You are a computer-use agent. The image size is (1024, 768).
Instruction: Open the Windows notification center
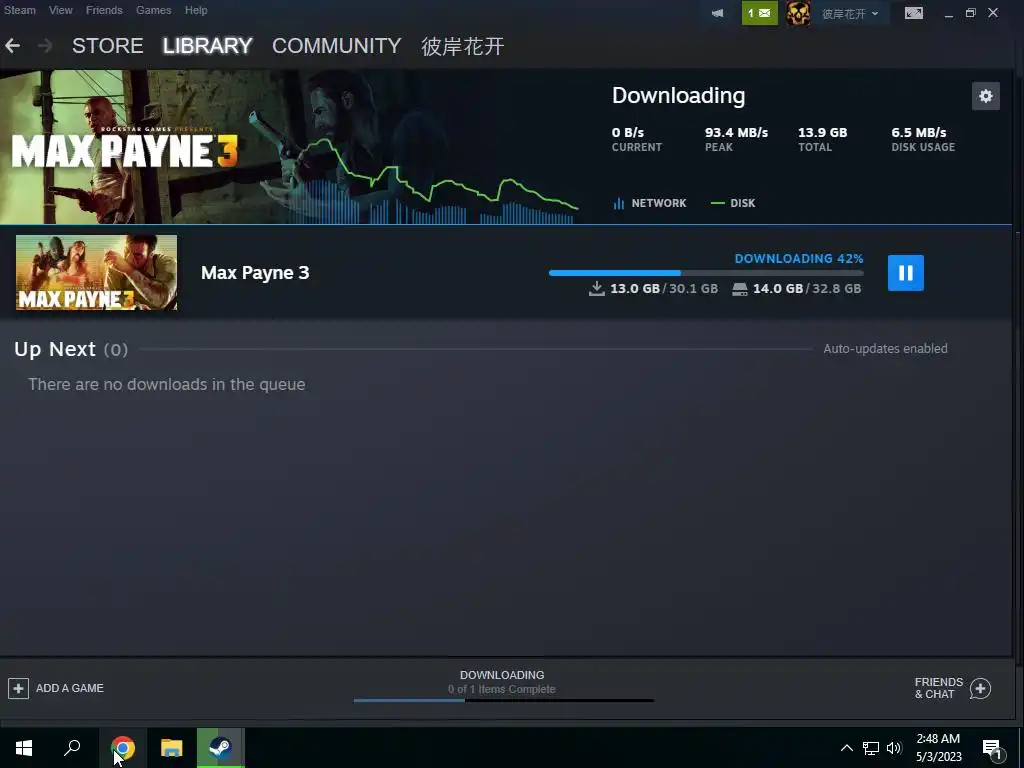tap(992, 750)
